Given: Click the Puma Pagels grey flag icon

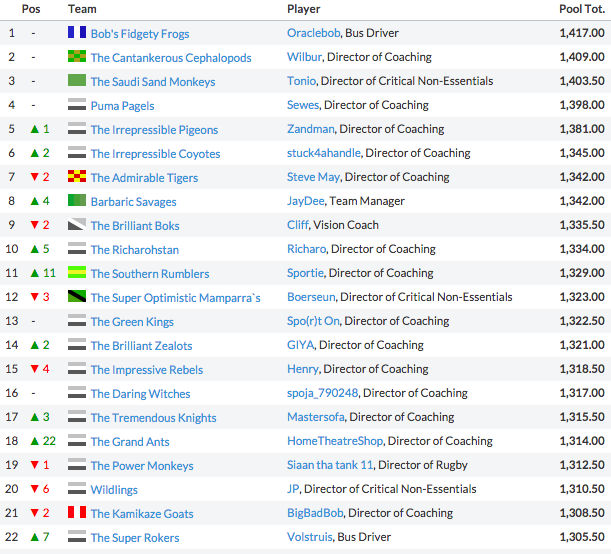Looking at the screenshot, I should [77, 104].
